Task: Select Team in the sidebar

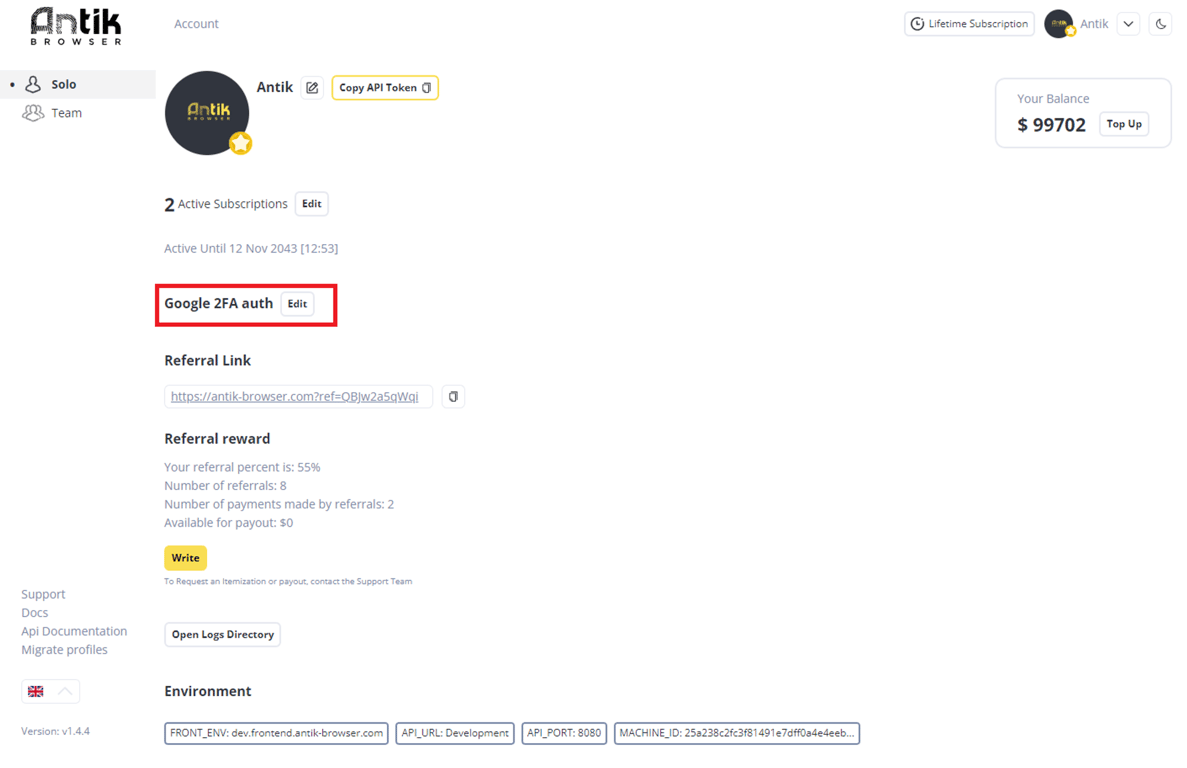Action: point(78,113)
